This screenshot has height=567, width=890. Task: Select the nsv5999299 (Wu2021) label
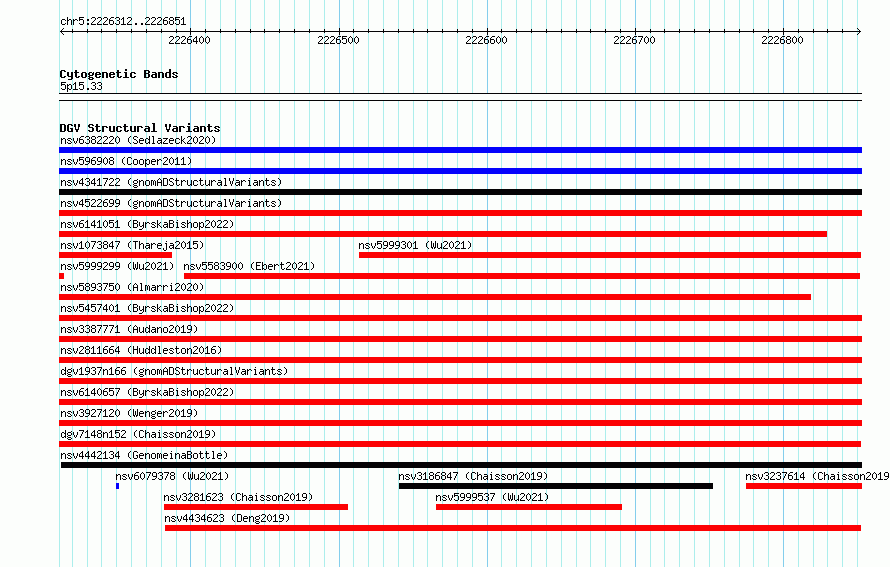click(117, 266)
